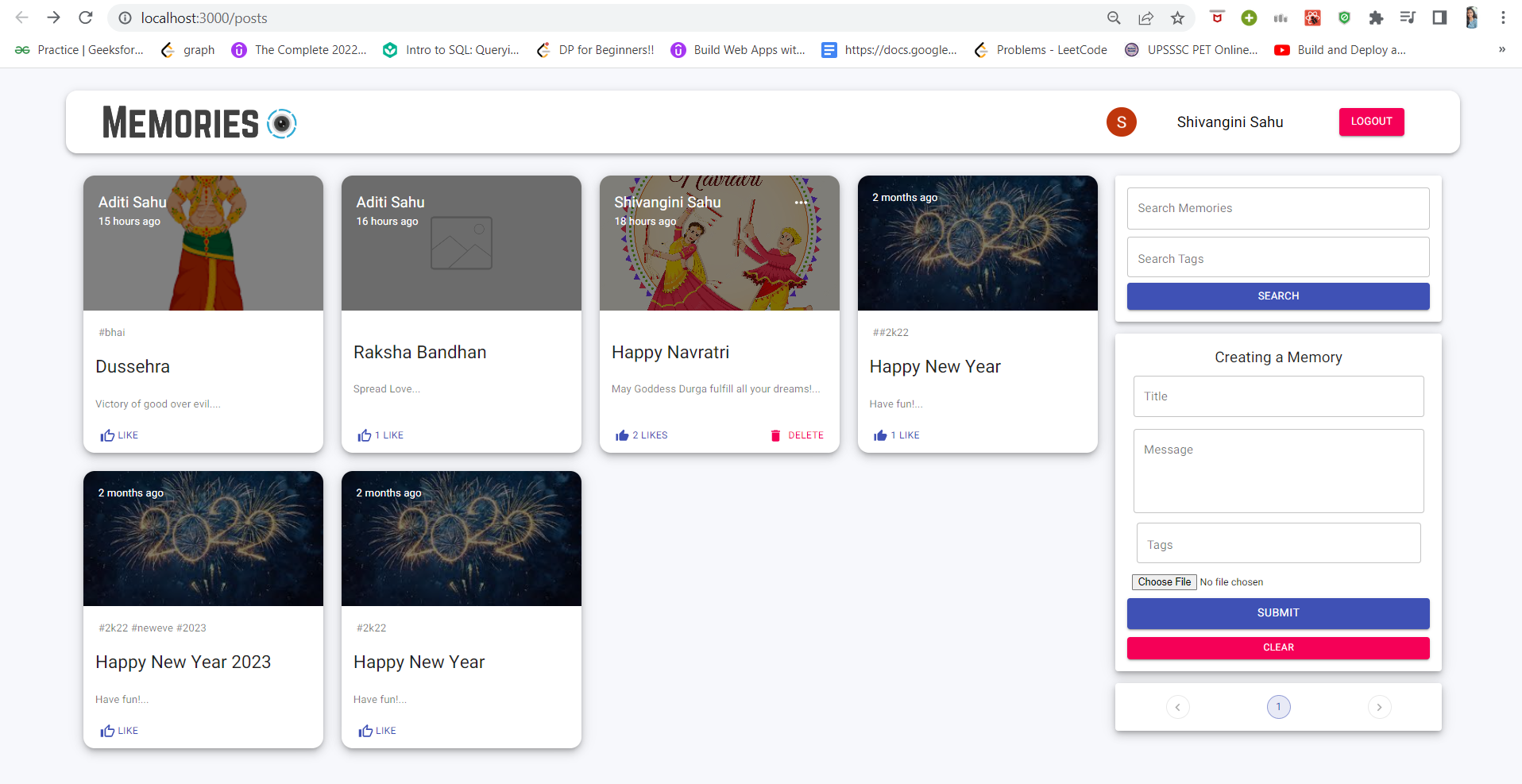Viewport: 1522px width, 784px height.
Task: Open the DP for Beginners!! bookmark
Action: click(596, 49)
